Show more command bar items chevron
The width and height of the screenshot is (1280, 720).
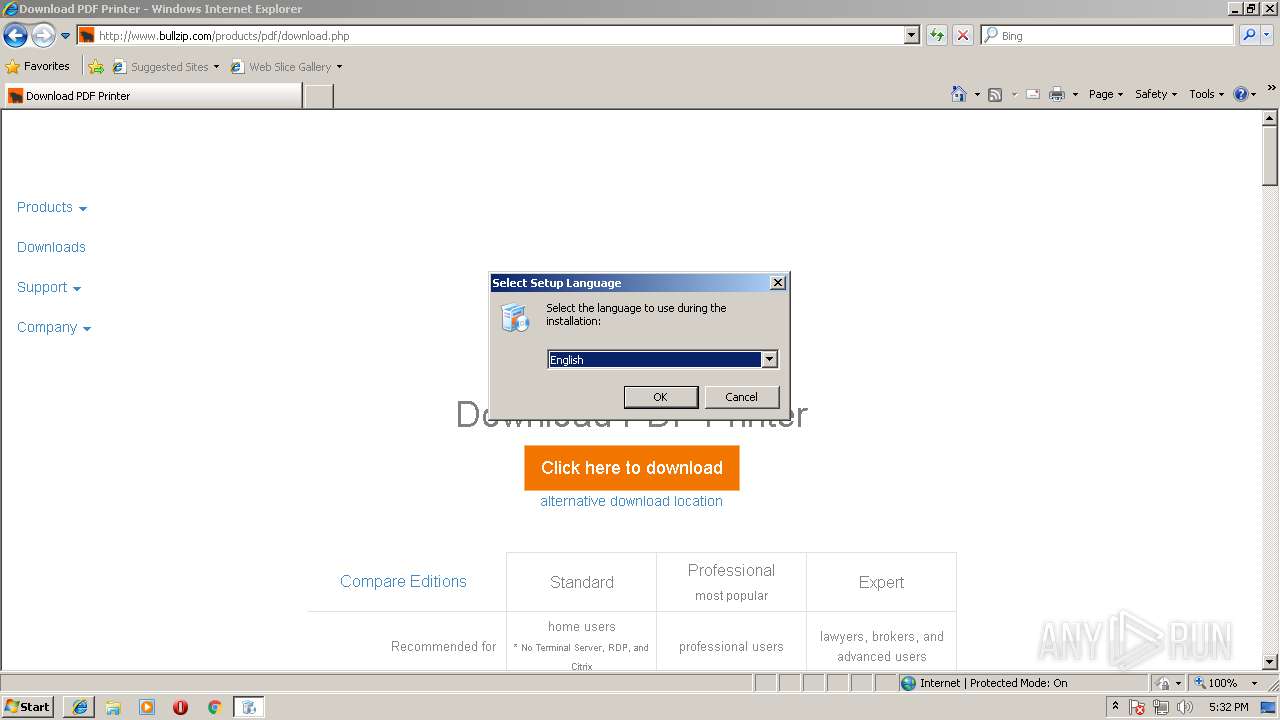click(x=1272, y=88)
